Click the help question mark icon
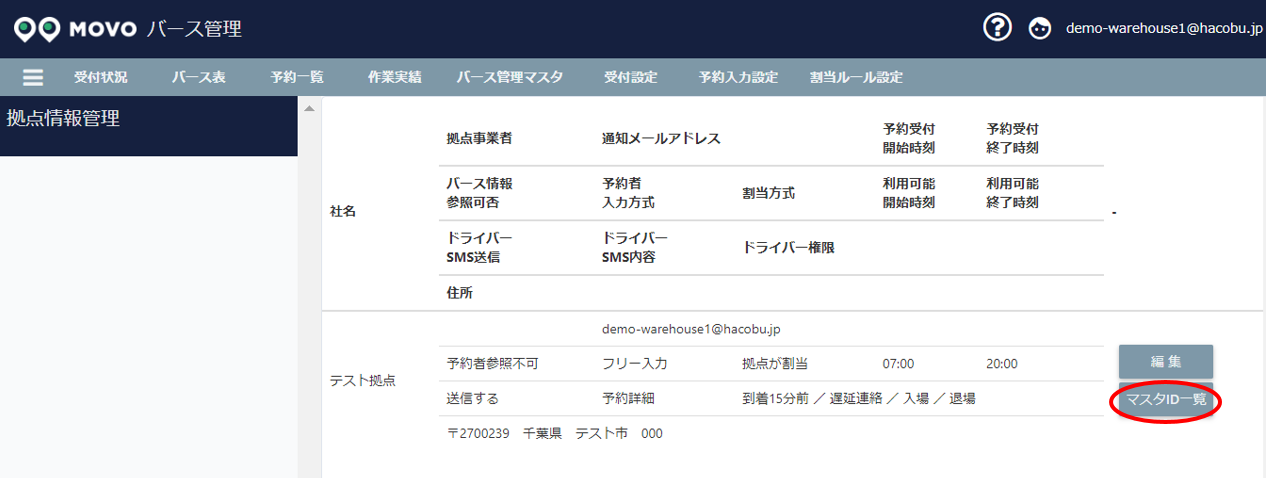Viewport: 1266px width, 478px height. (x=997, y=28)
